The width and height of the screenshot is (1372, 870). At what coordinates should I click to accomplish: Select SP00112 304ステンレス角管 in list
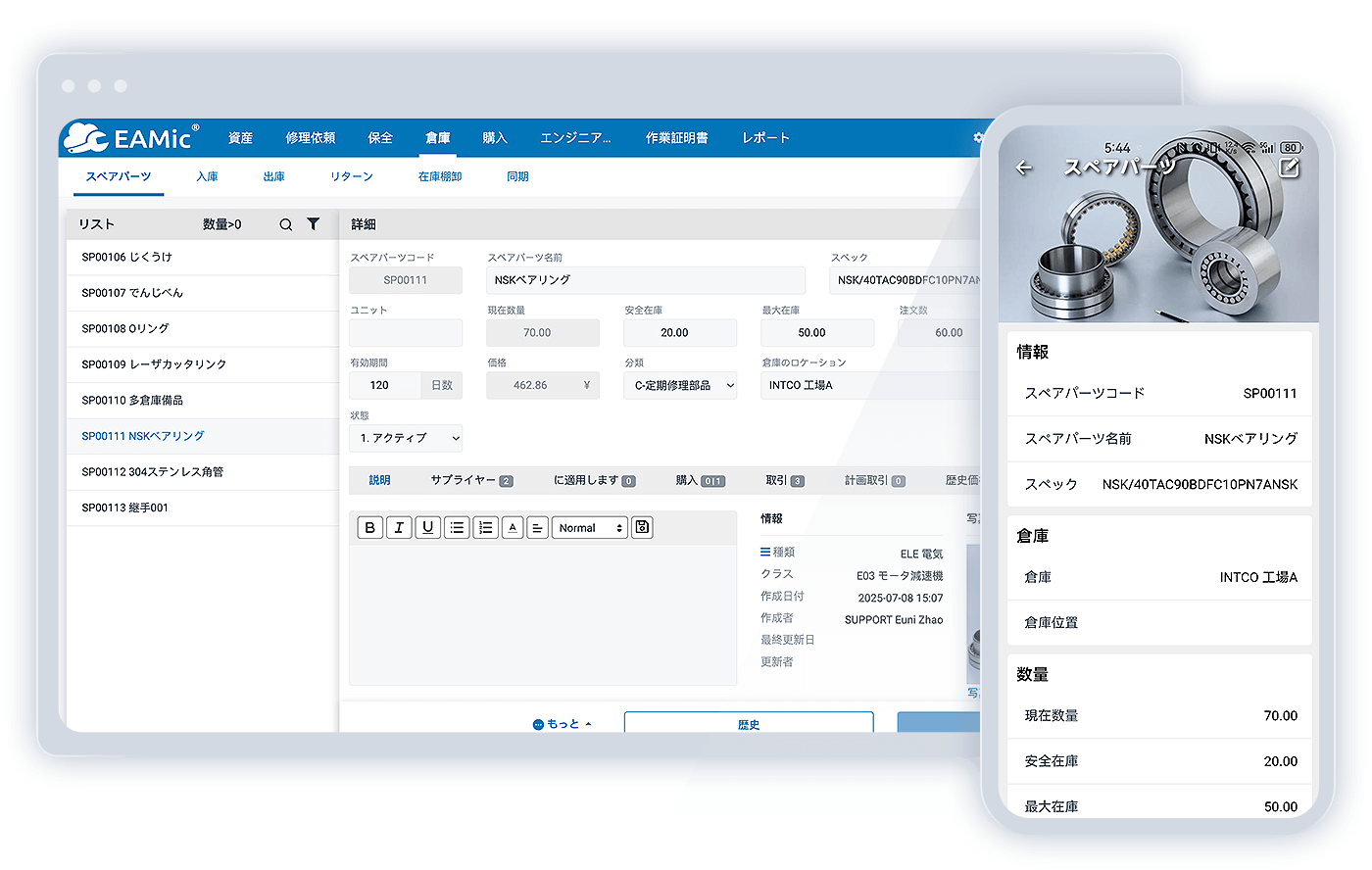click(153, 472)
